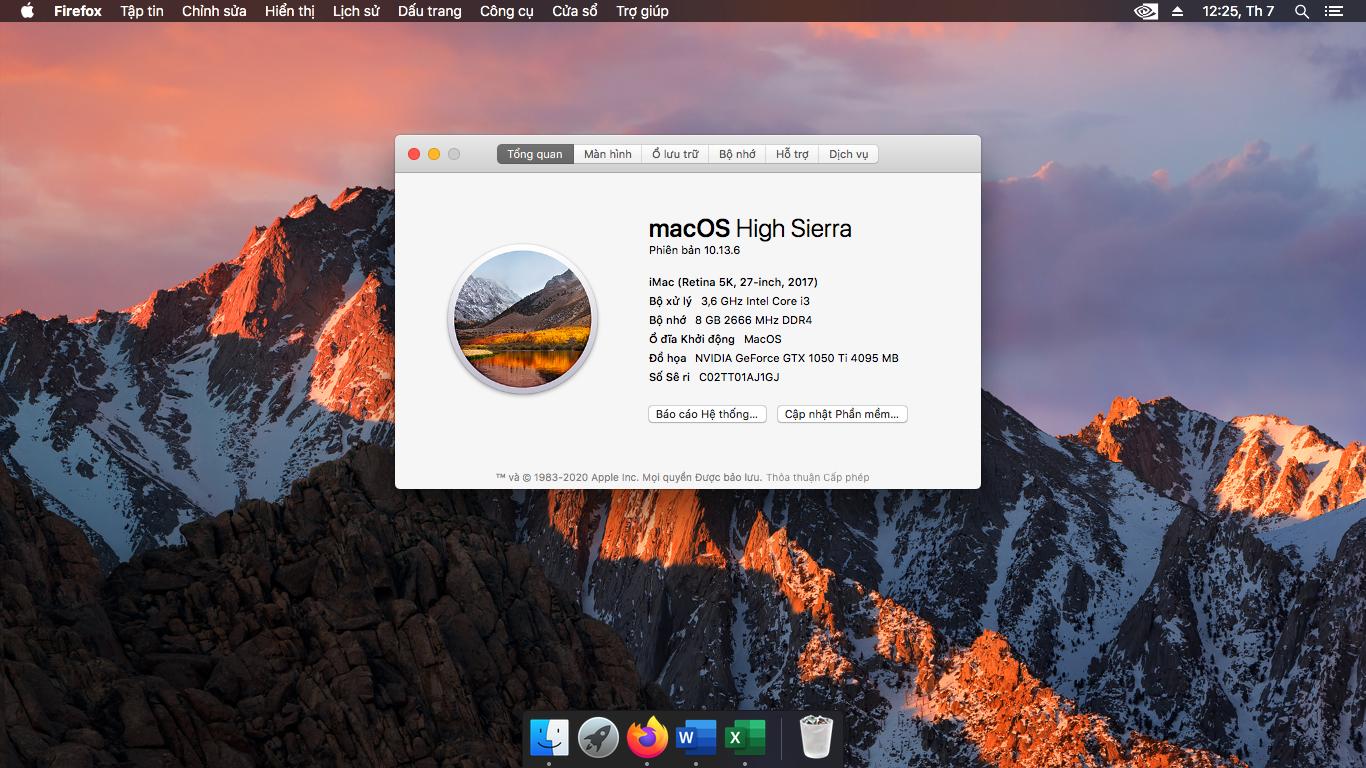The image size is (1366, 768).
Task: Click the Báo cáo Hệ thống button
Action: pyautogui.click(x=708, y=414)
